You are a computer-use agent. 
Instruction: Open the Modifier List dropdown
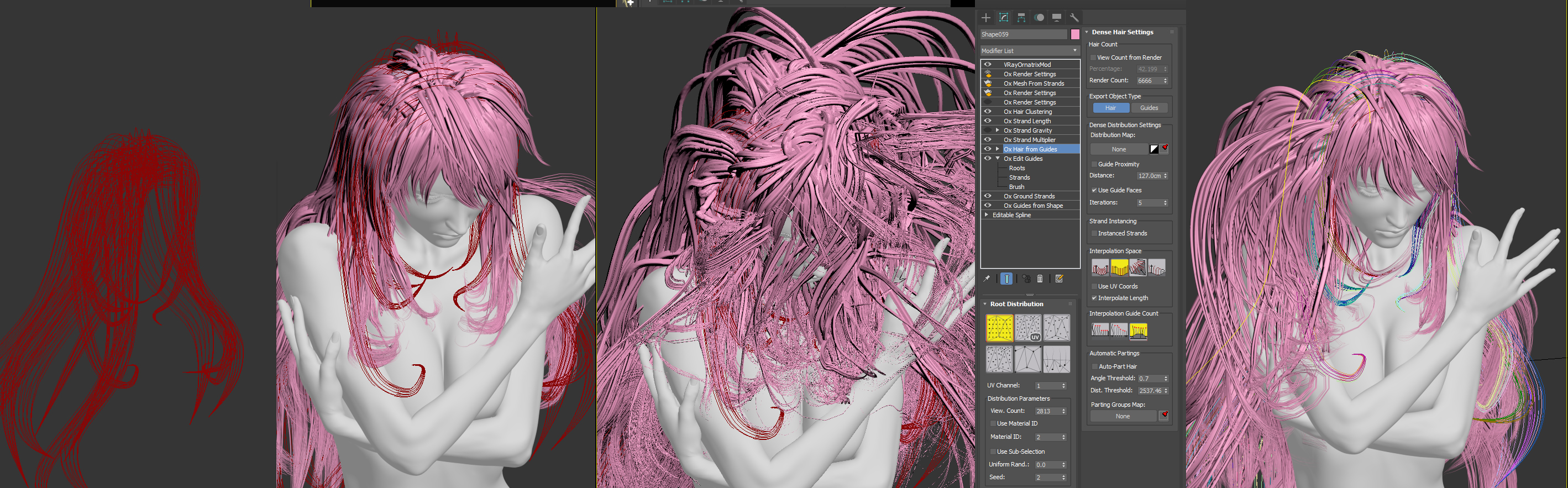pos(1029,50)
